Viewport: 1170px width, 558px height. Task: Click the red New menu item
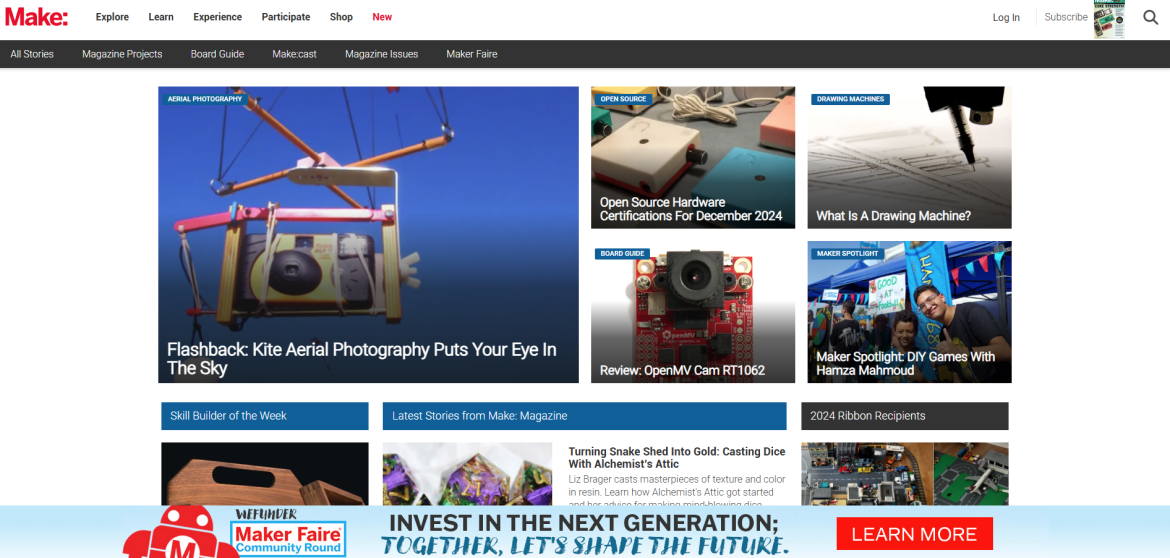point(382,17)
